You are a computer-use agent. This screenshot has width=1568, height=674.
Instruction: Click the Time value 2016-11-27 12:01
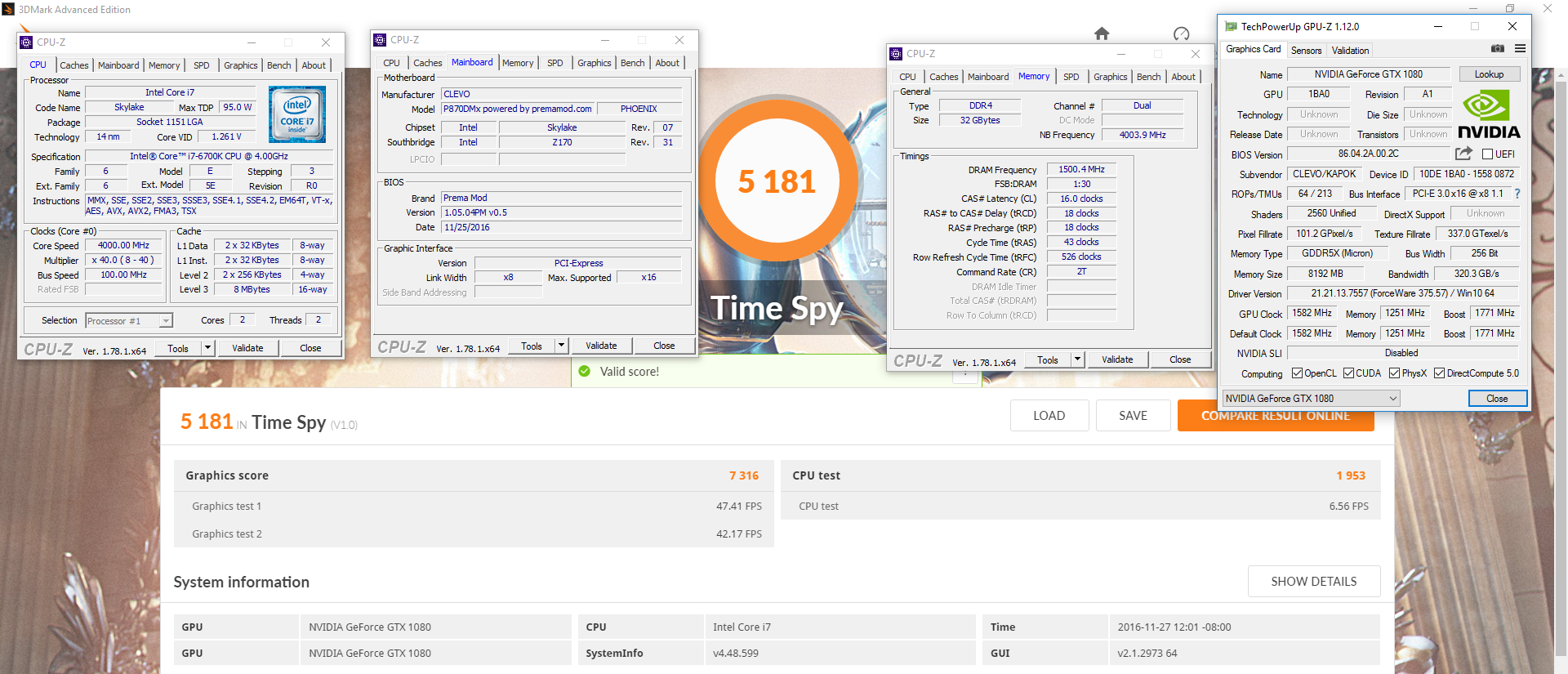[1174, 627]
